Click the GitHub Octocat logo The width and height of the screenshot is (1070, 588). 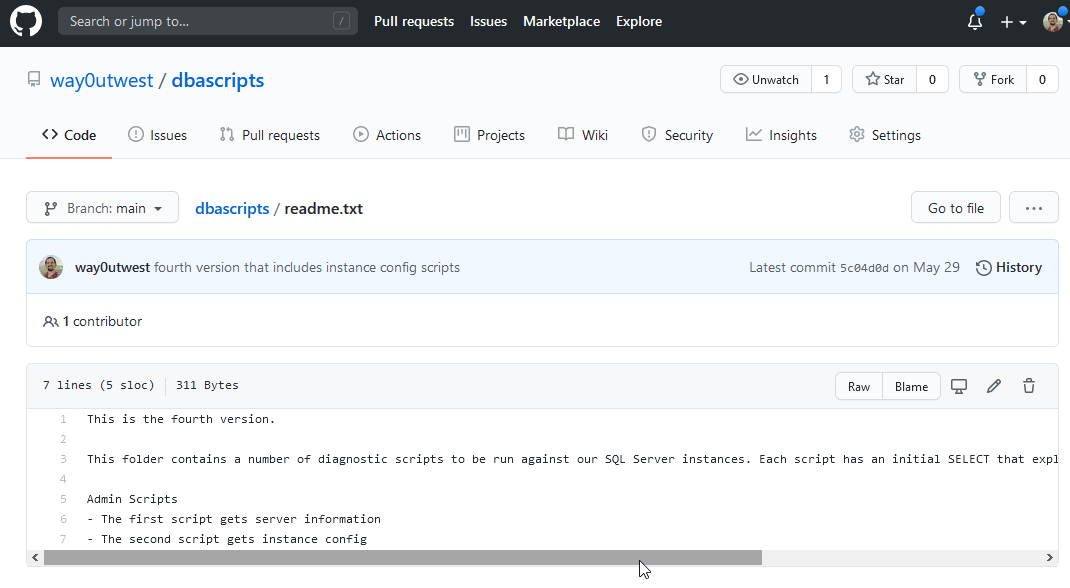[26, 22]
